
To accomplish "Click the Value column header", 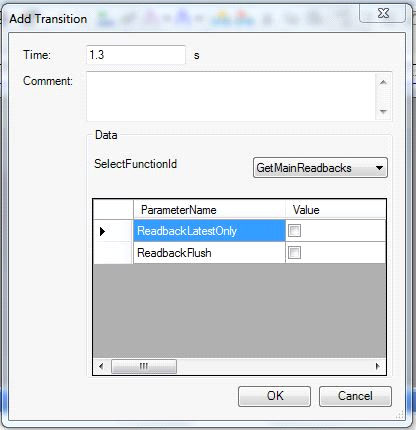I will (x=336, y=210).
